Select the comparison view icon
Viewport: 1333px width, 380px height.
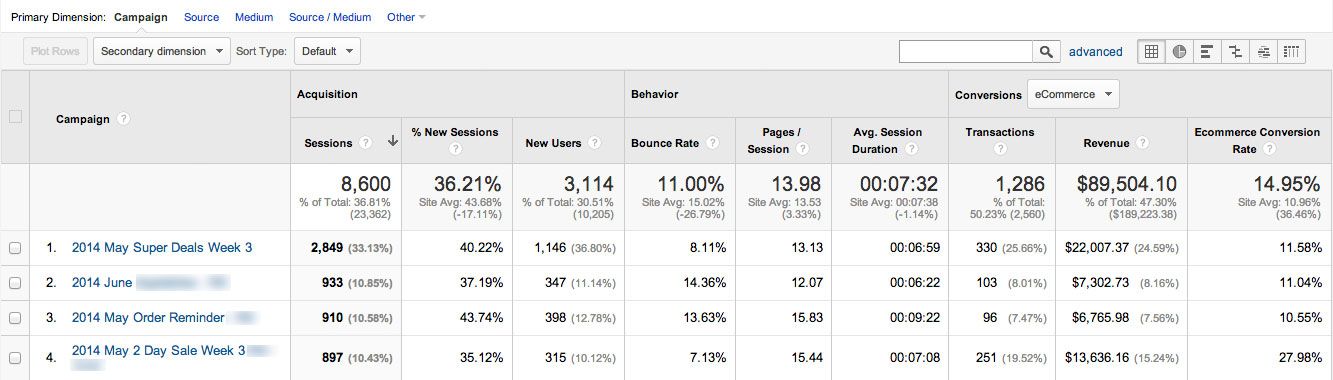[1236, 52]
